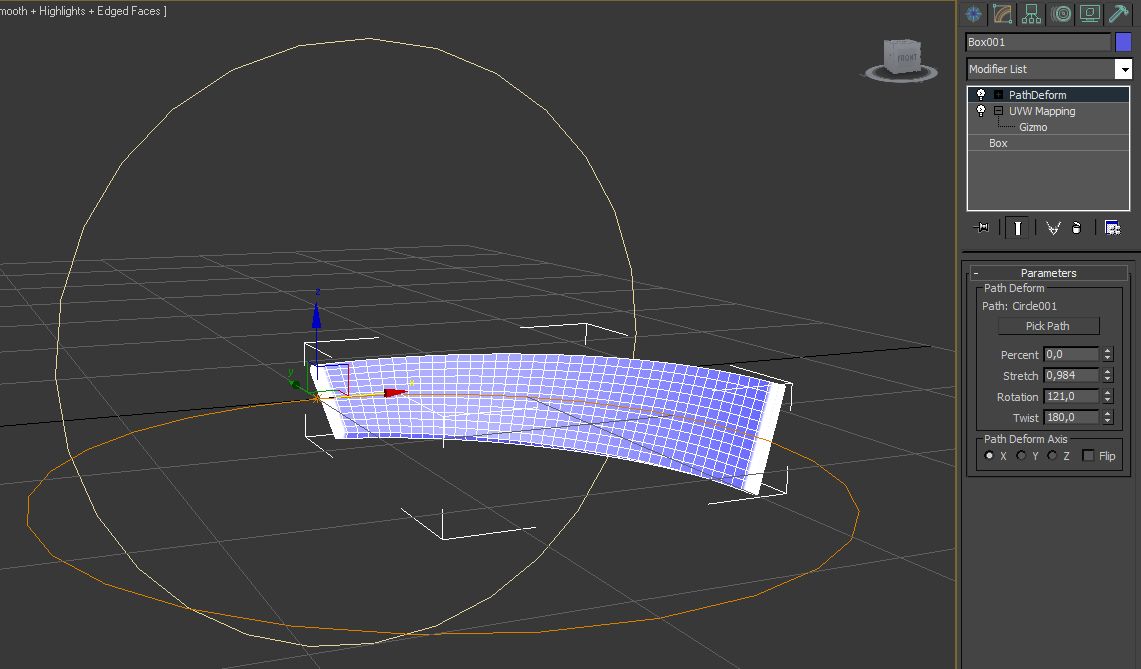This screenshot has width=1141, height=669.
Task: Open the Modify command panel tab
Action: (x=1002, y=14)
